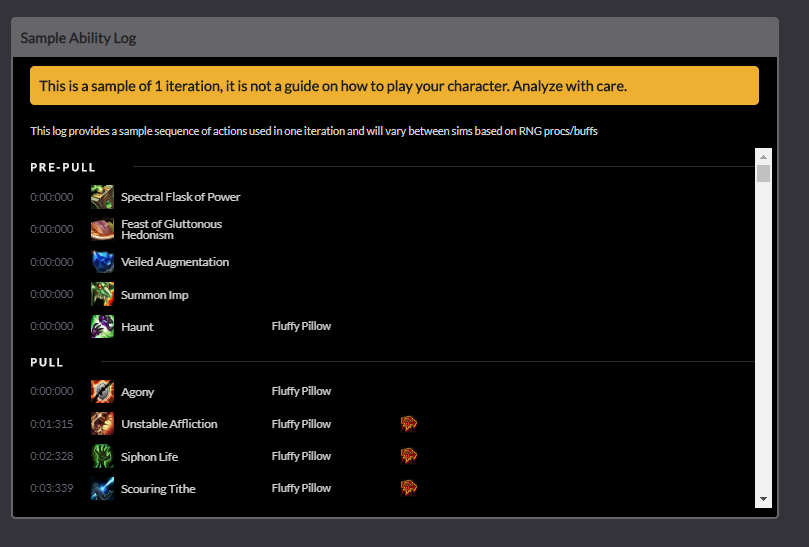Image resolution: width=809 pixels, height=547 pixels.
Task: Open the Siphon Life ability link
Action: 150,457
